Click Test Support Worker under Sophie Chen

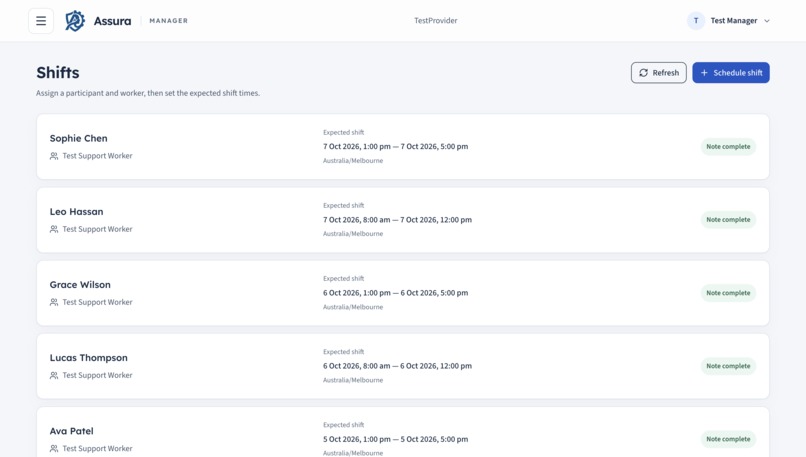97,156
